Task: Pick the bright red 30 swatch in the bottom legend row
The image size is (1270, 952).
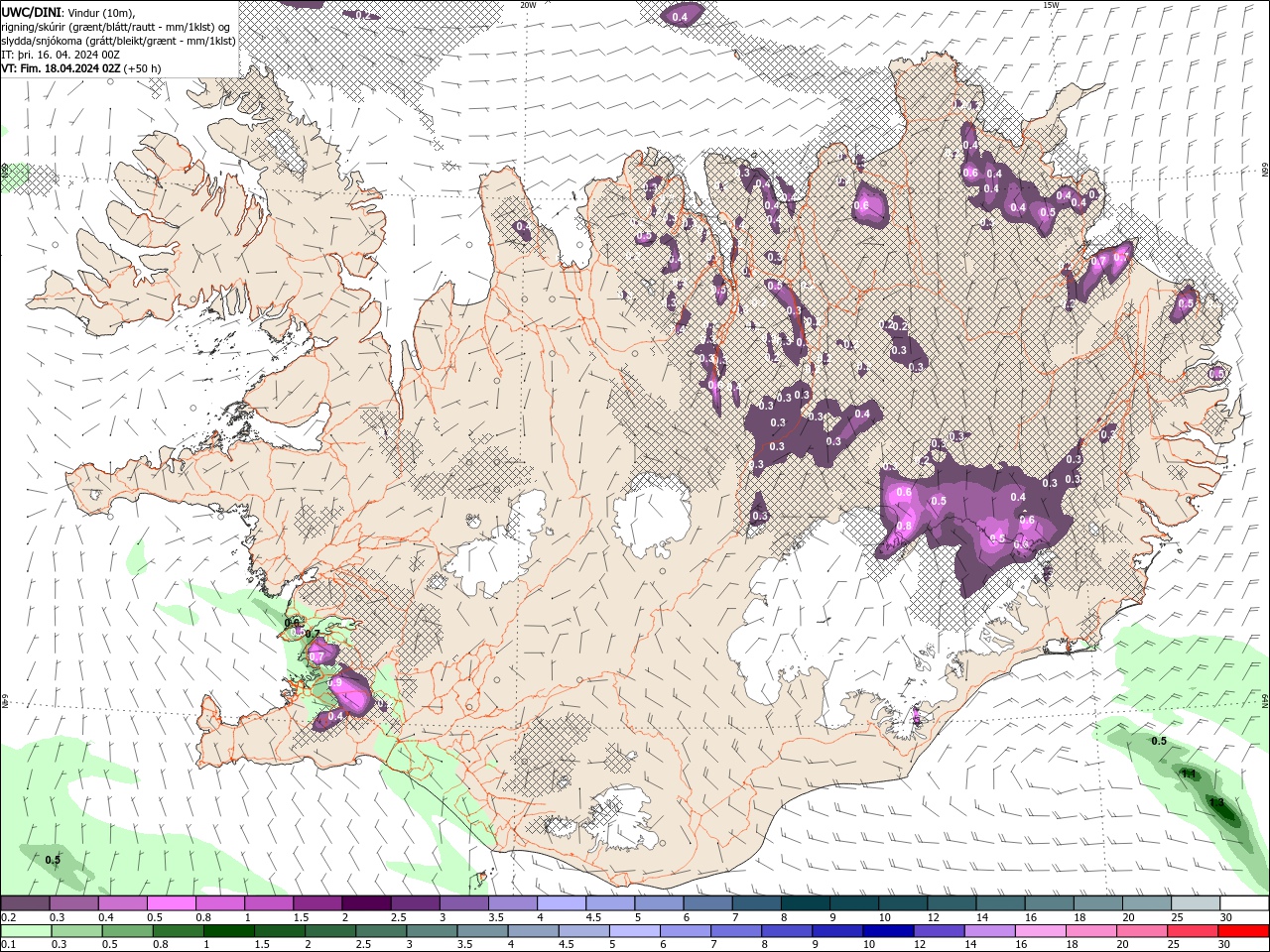Action: 1243,930
